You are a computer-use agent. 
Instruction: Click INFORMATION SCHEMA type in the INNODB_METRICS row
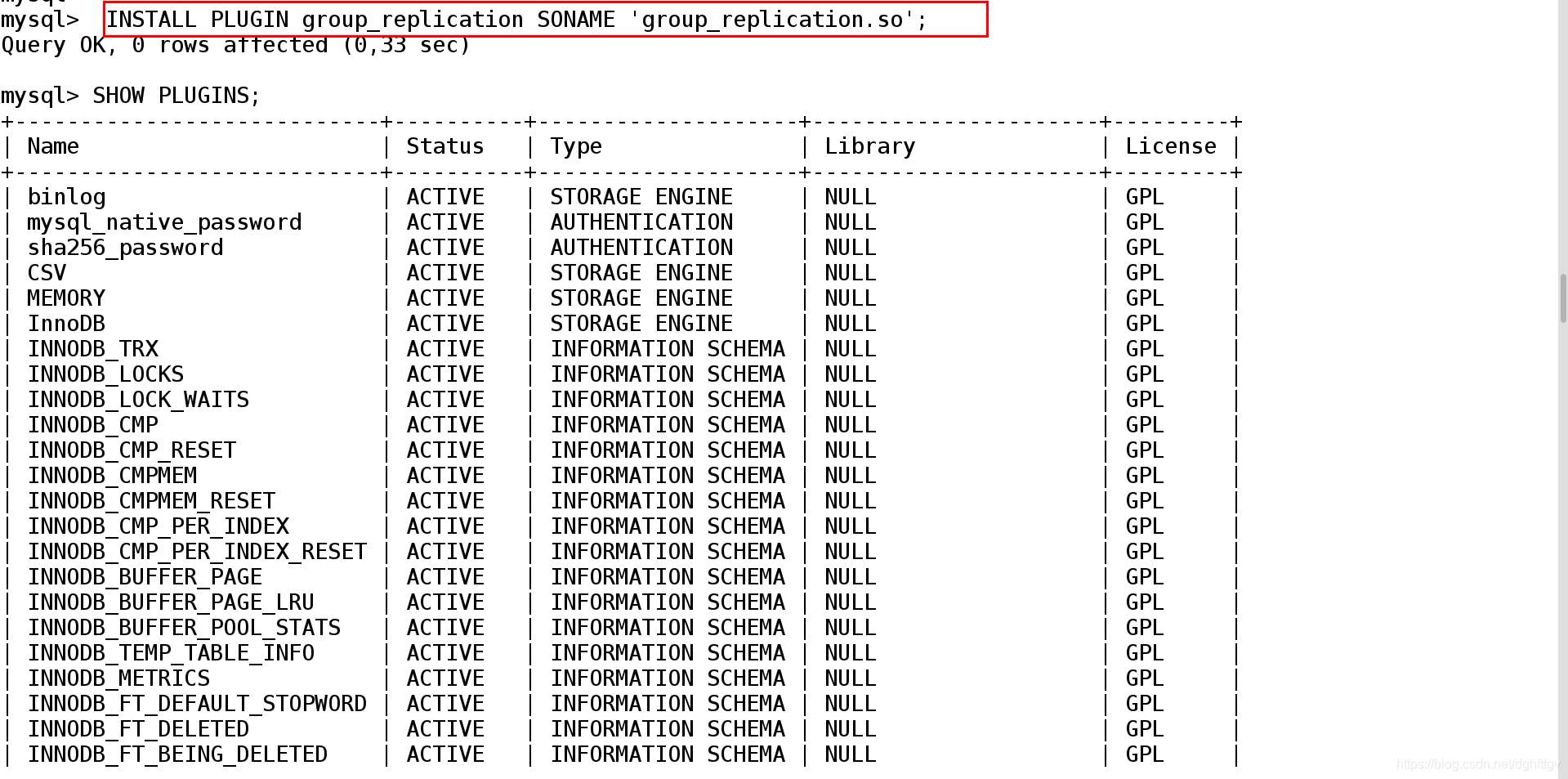(668, 678)
